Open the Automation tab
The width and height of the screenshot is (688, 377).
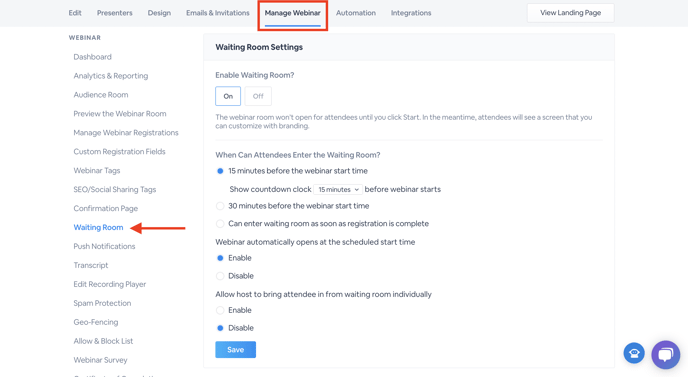356,13
